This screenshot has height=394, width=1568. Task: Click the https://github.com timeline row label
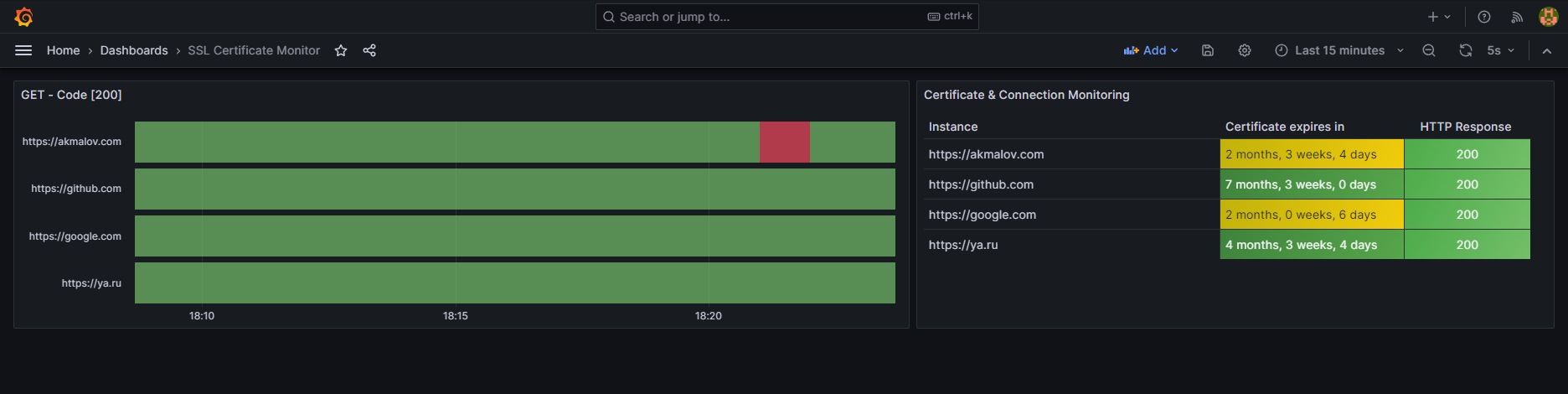(76, 189)
